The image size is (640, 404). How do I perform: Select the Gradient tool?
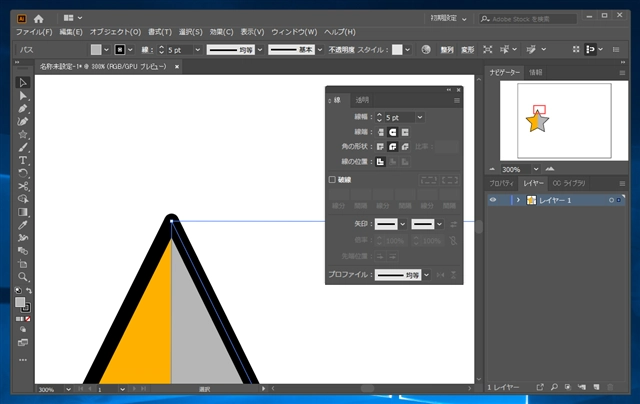point(23,212)
